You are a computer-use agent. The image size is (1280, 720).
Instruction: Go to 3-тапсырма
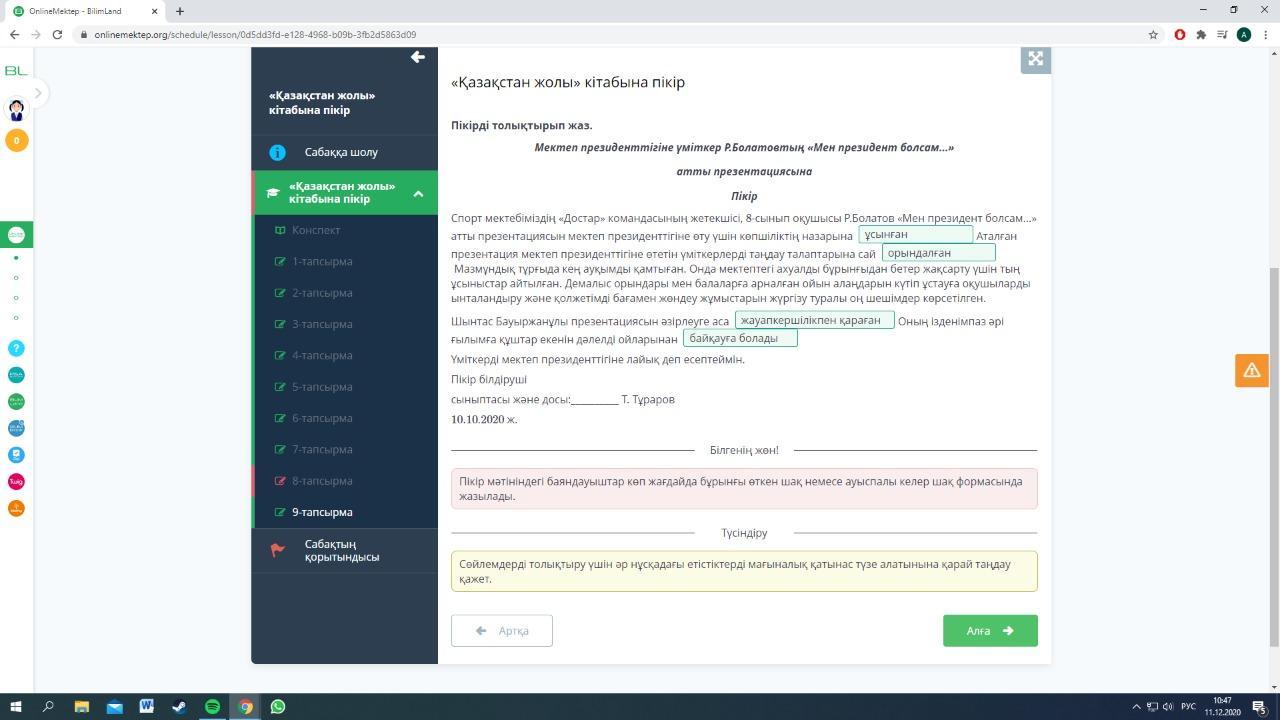[x=345, y=324]
